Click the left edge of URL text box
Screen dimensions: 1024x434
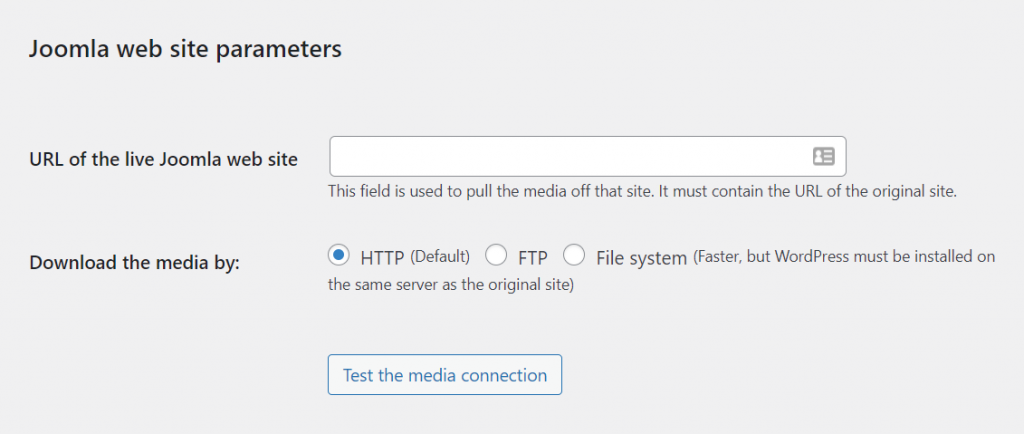[340, 156]
